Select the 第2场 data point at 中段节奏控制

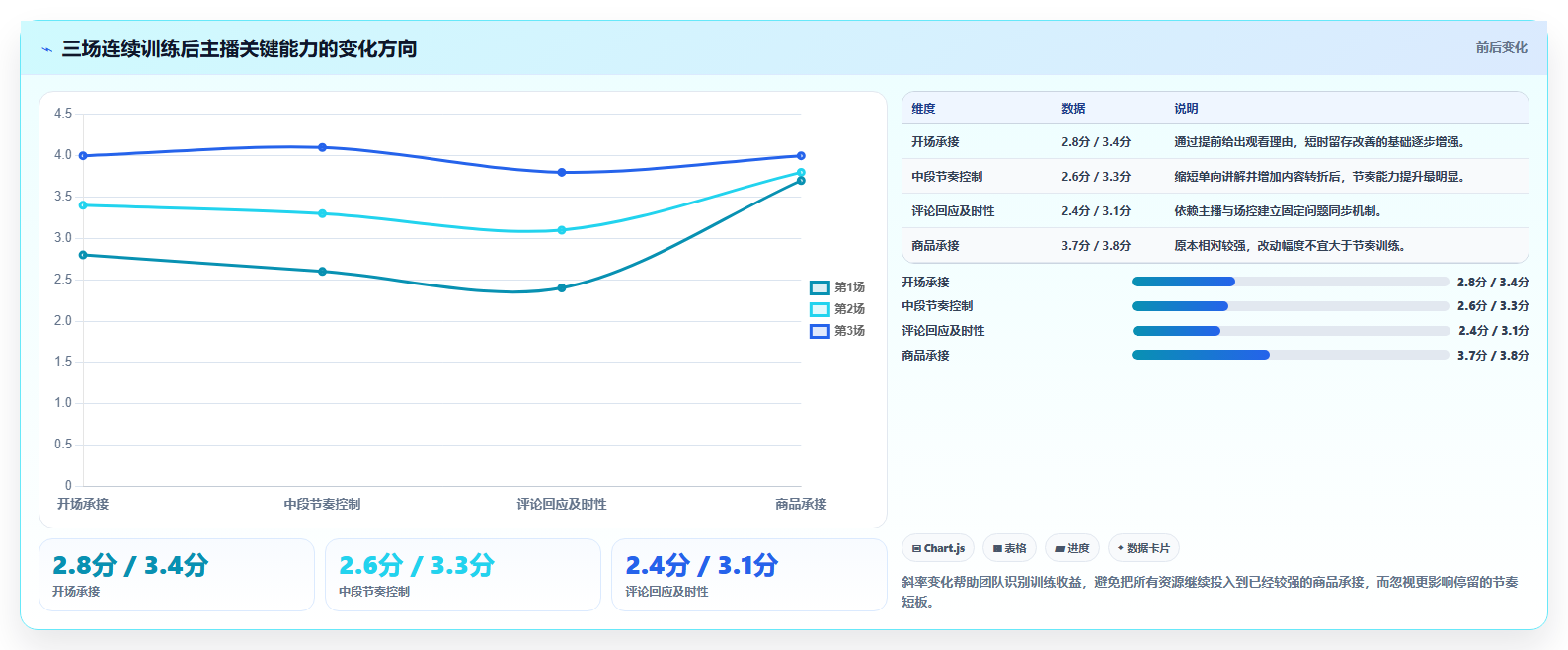coord(322,213)
